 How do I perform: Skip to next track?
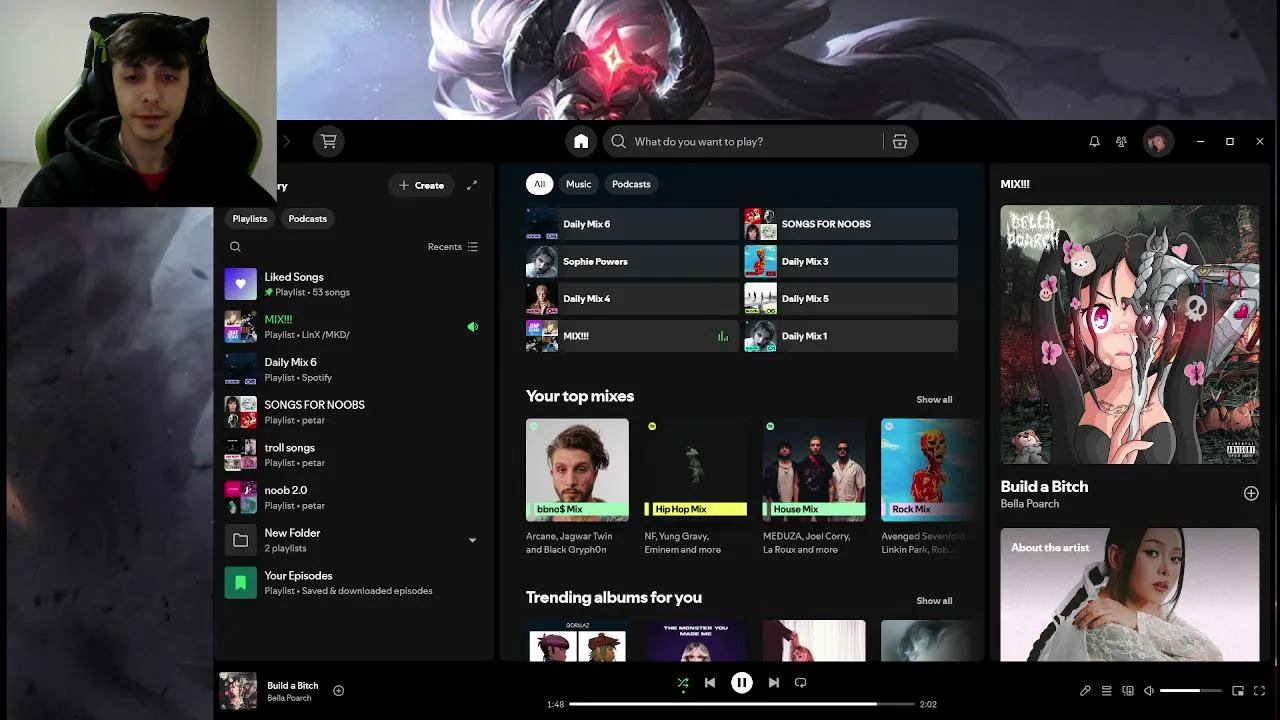773,682
